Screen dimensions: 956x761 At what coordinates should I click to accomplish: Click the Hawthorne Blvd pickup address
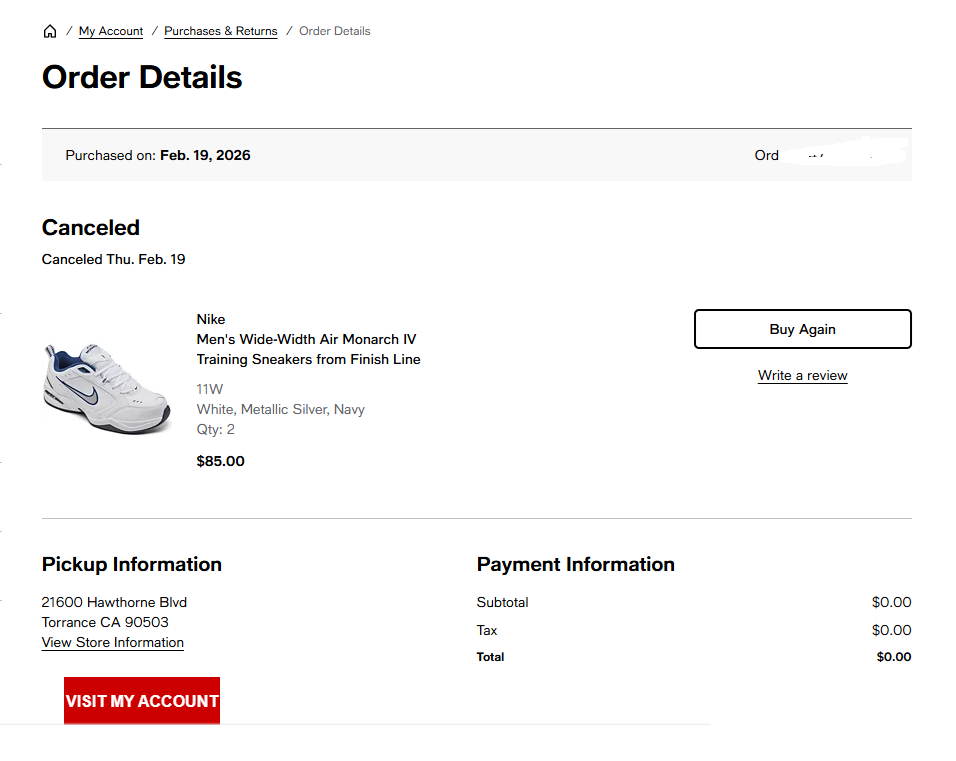coord(114,602)
